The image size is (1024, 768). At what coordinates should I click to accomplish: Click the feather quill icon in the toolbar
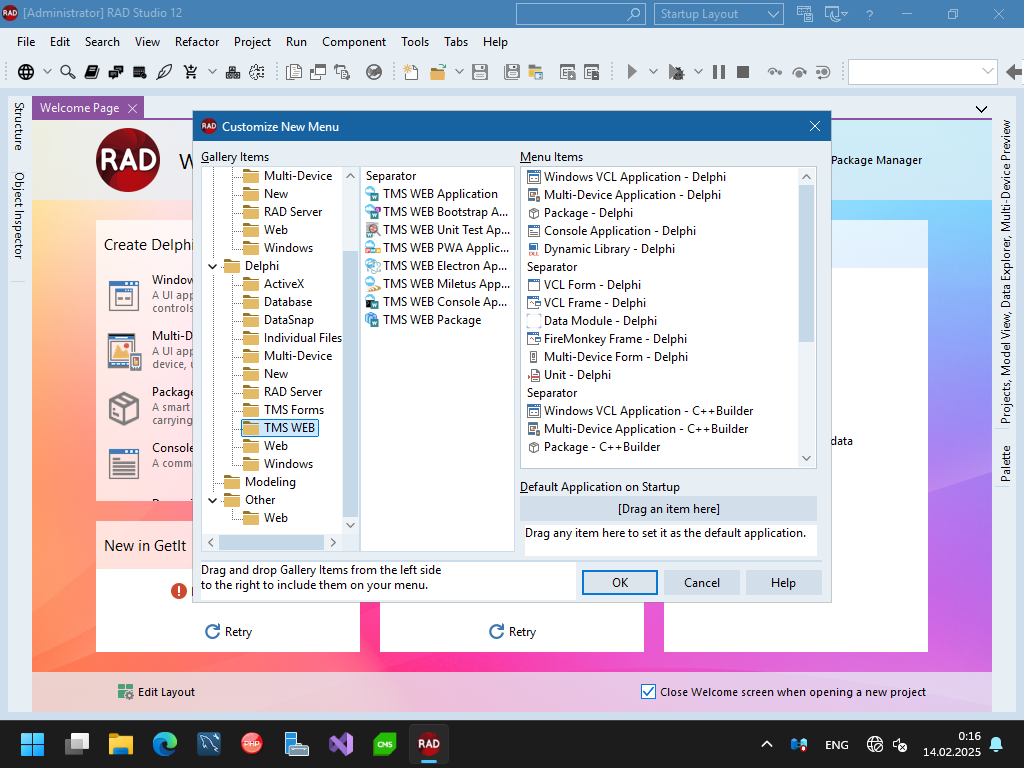(x=165, y=72)
